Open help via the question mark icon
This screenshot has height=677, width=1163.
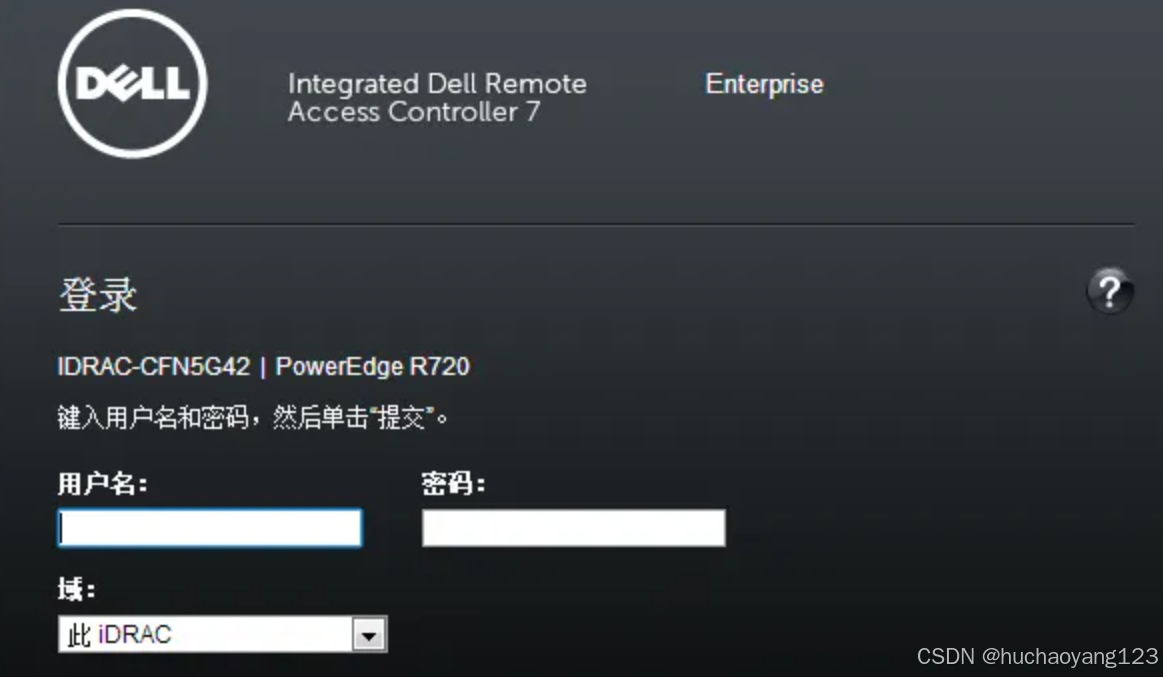1109,291
